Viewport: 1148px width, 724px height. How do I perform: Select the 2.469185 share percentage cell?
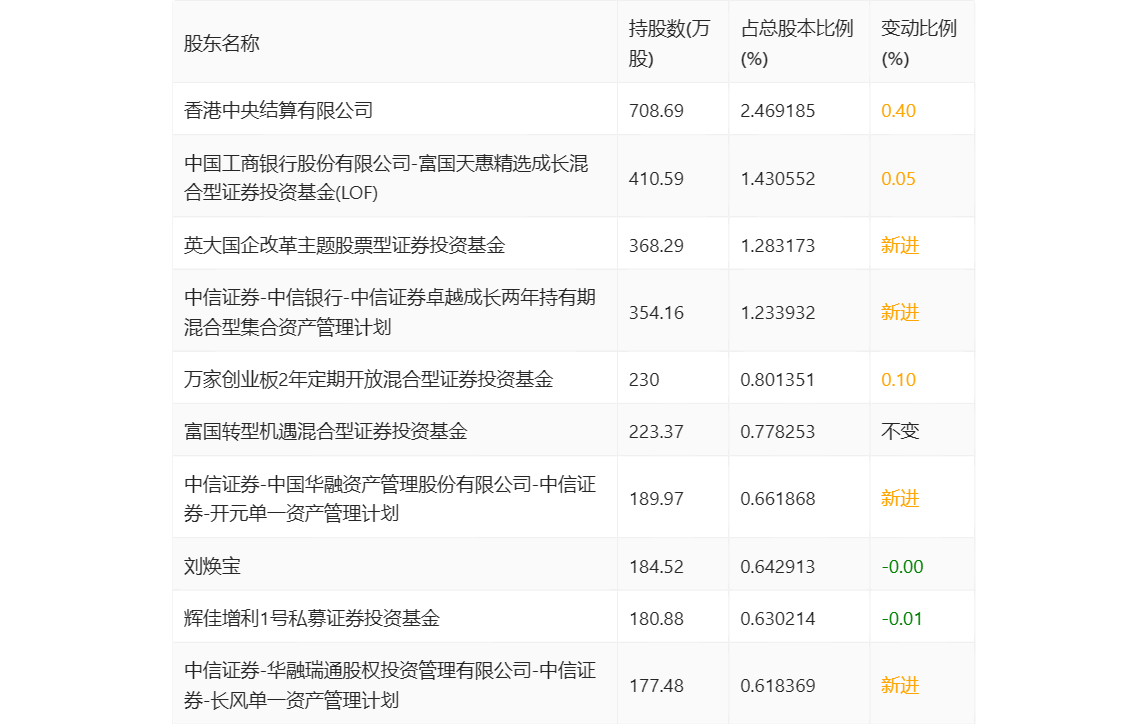pos(777,110)
